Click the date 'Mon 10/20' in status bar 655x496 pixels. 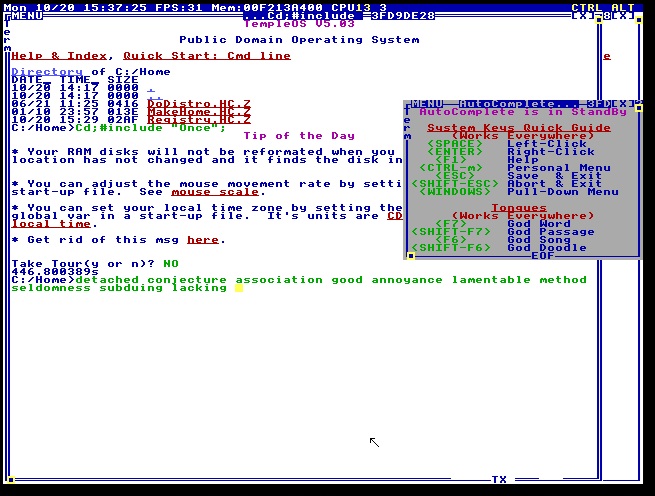[x=39, y=8]
